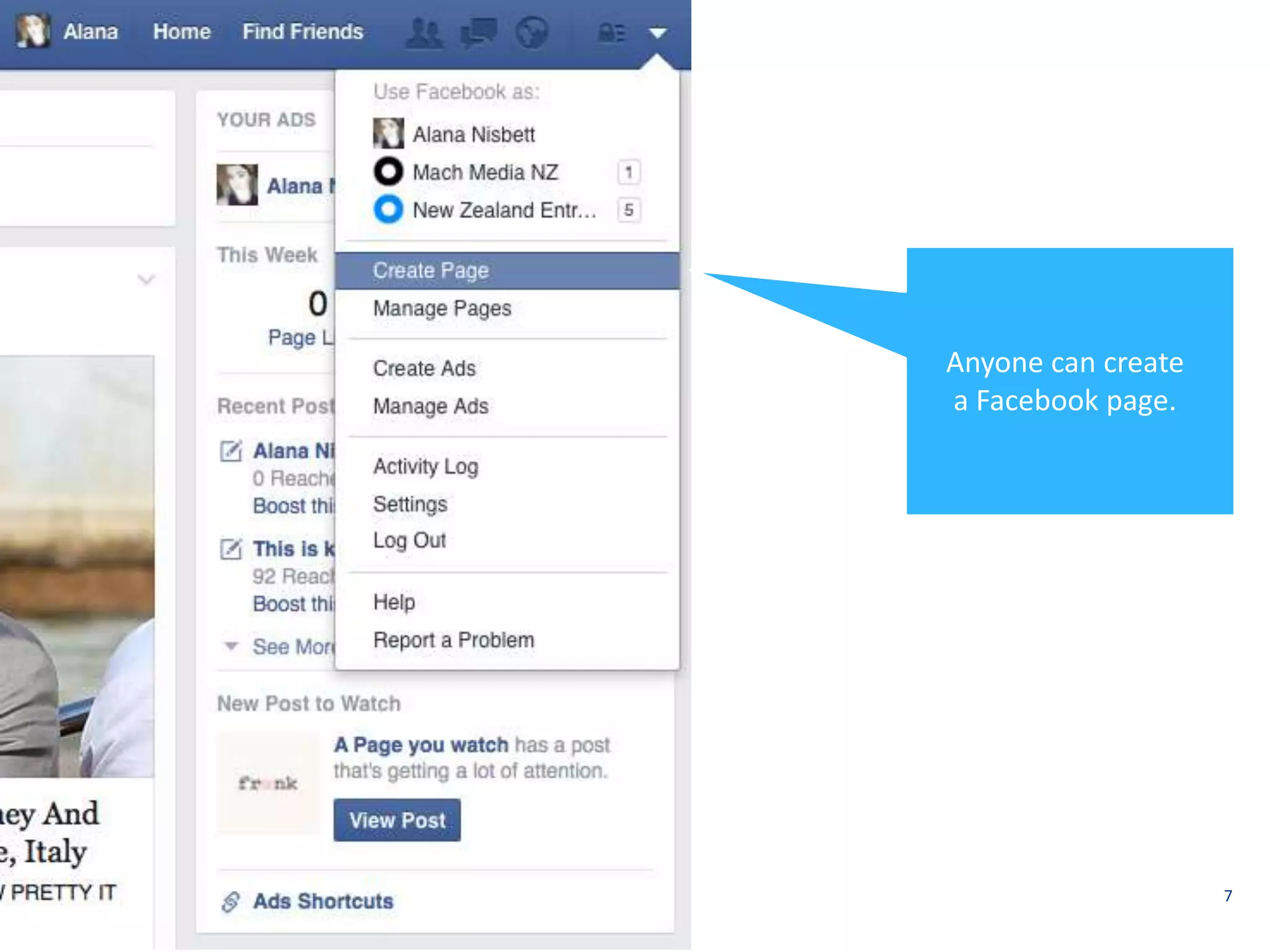This screenshot has height=952, width=1270.
Task: Click article headline ending in Italy
Action: (50, 832)
